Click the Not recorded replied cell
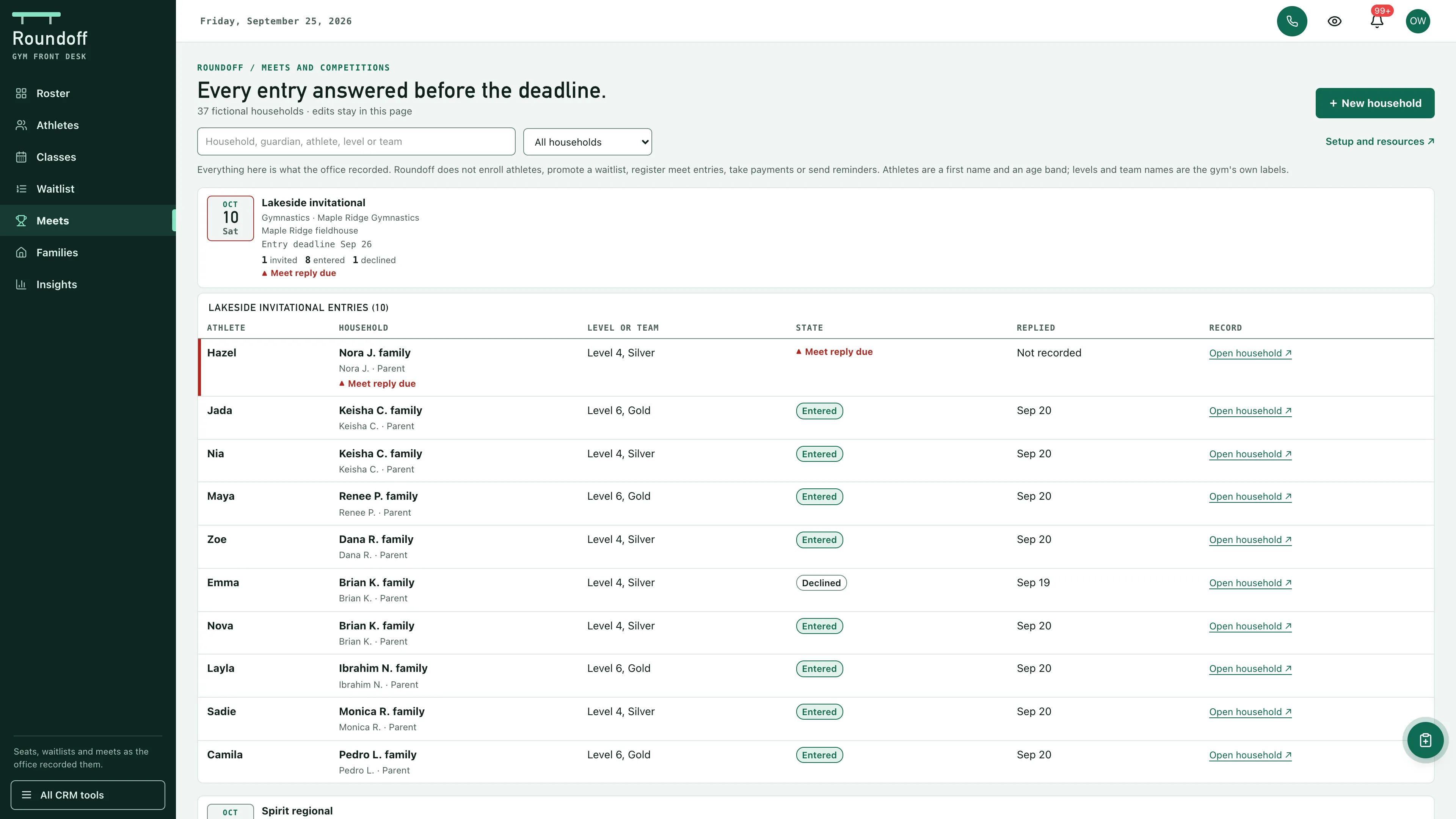 1048,353
